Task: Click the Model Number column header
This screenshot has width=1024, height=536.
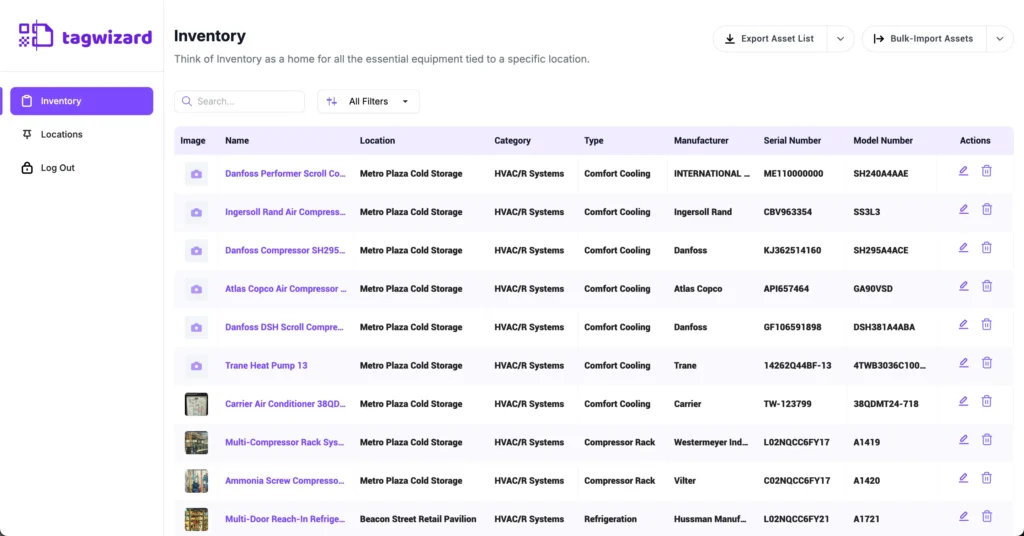Action: point(883,140)
